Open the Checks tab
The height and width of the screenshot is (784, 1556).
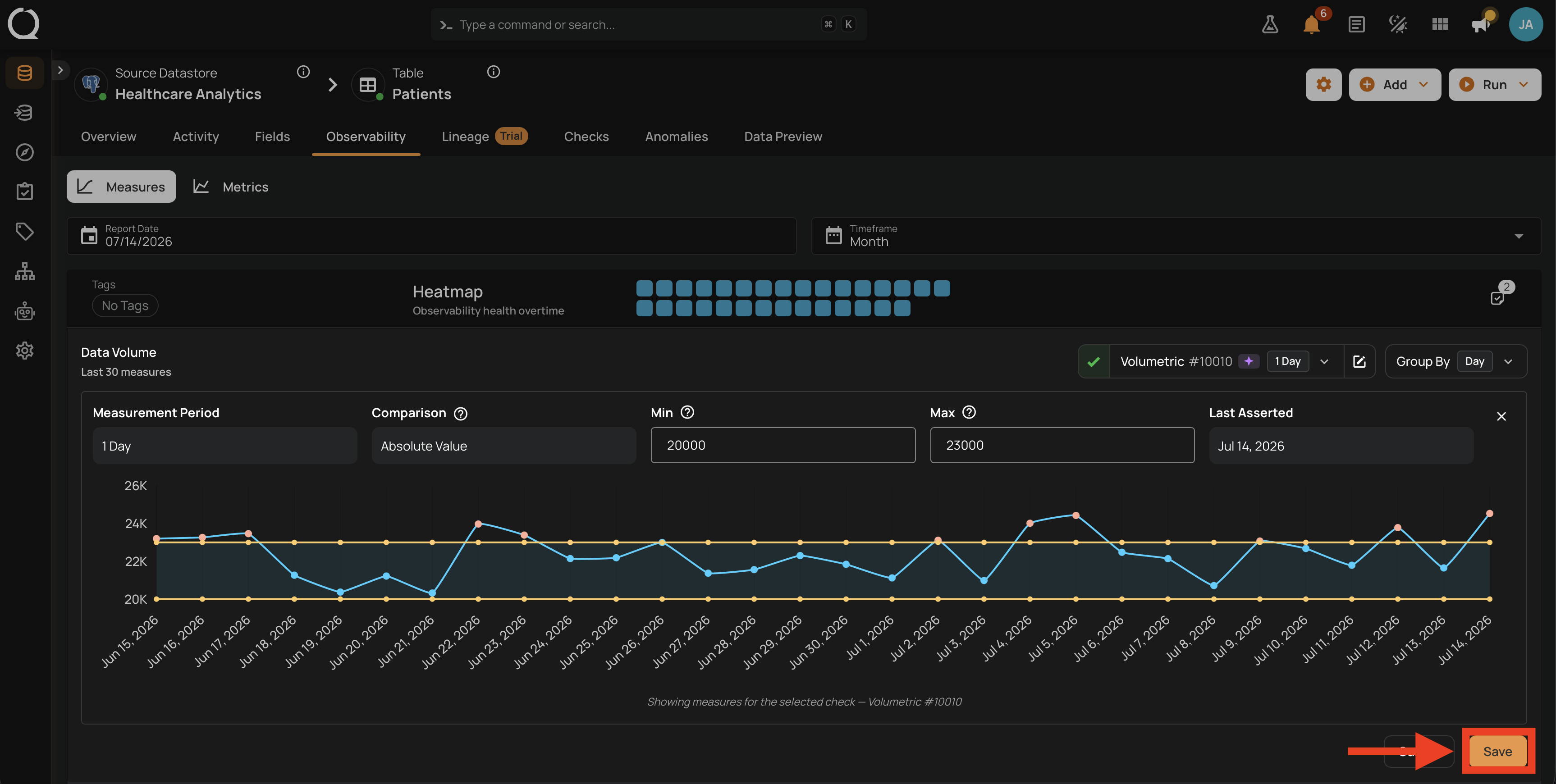pyautogui.click(x=586, y=137)
